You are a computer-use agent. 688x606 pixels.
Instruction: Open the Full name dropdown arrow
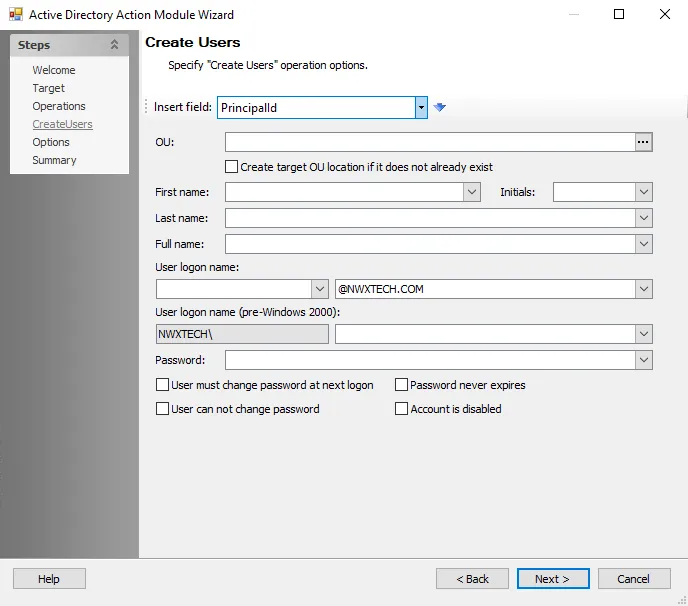point(644,244)
